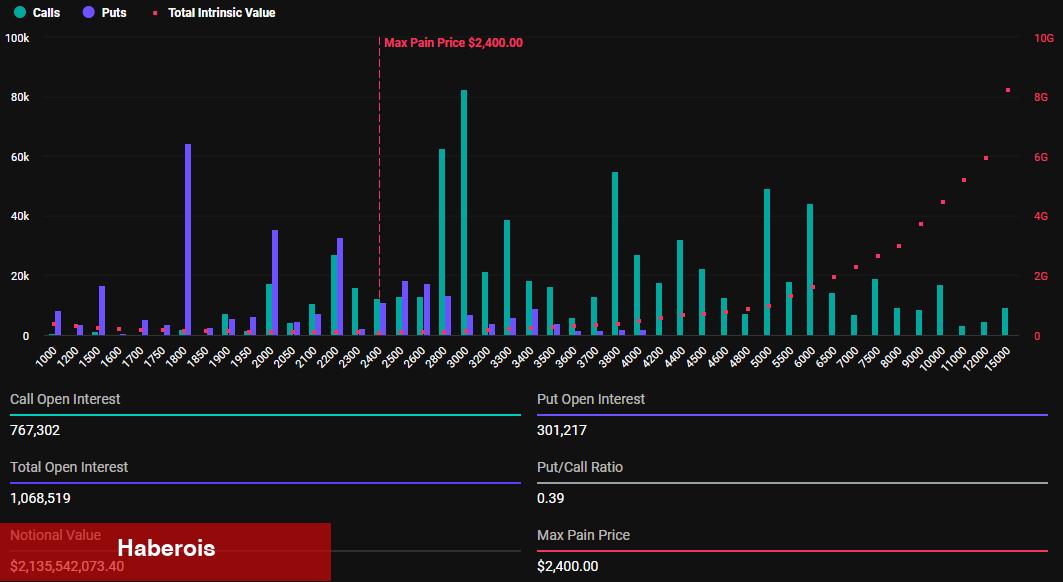Image resolution: width=1063 pixels, height=582 pixels.
Task: Toggle the Puts legend series
Action: tap(104, 12)
